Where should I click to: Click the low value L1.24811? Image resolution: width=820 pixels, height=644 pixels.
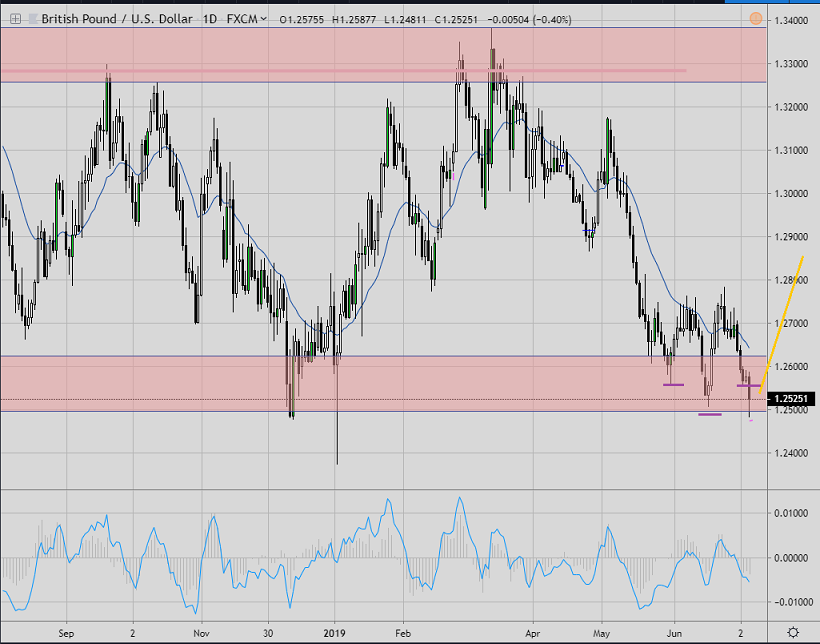coord(405,20)
